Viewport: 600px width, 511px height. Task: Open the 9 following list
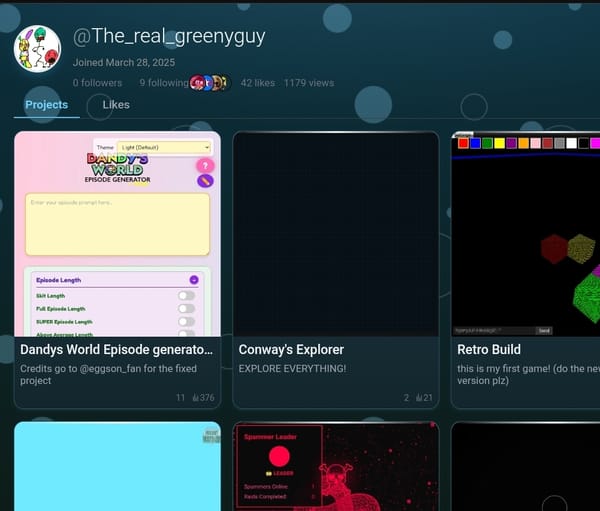pyautogui.click(x=164, y=83)
